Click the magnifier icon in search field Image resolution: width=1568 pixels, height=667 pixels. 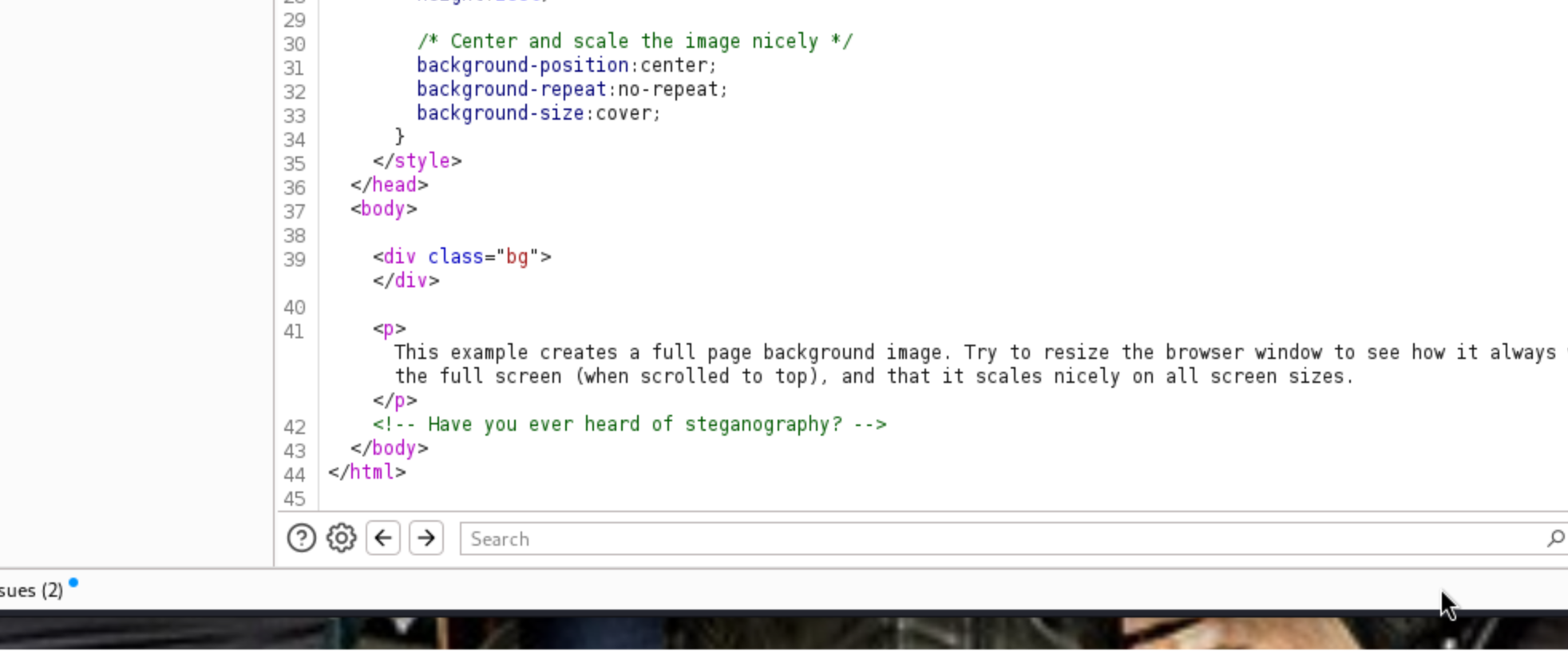[1554, 539]
